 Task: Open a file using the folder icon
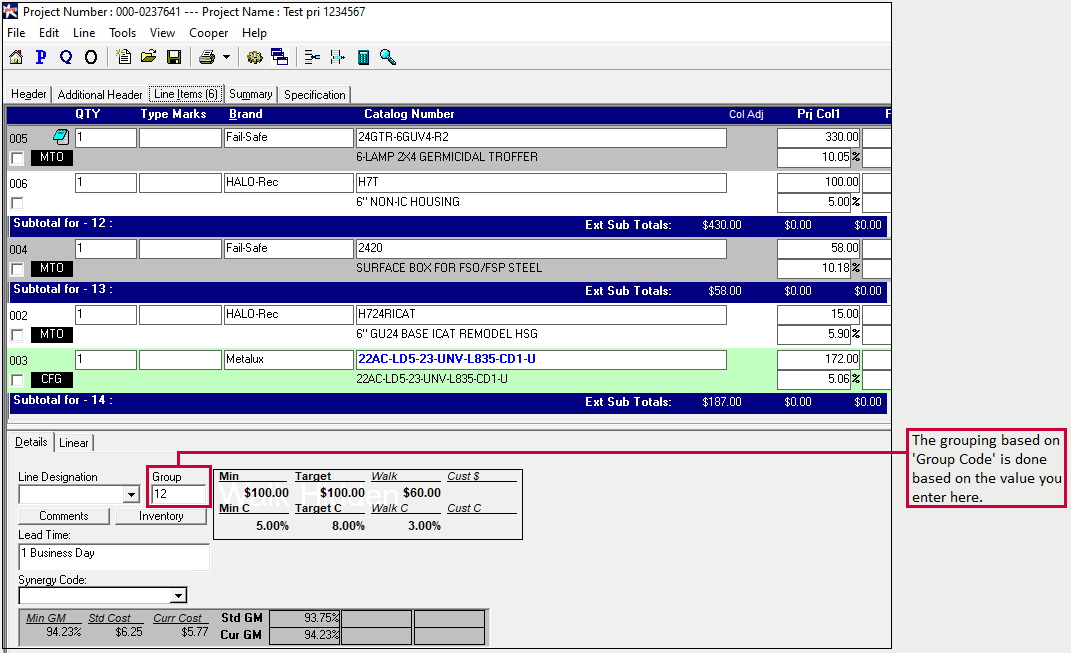(149, 57)
